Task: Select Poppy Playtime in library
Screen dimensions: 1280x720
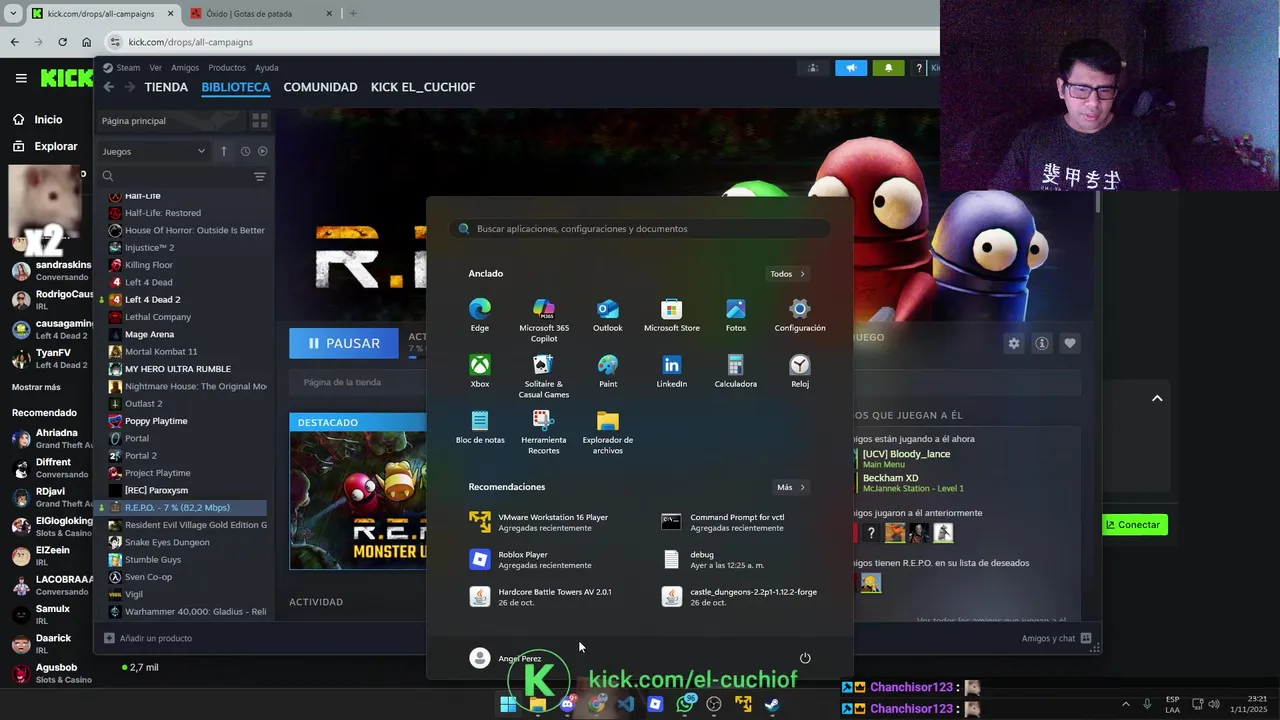Action: [156, 421]
